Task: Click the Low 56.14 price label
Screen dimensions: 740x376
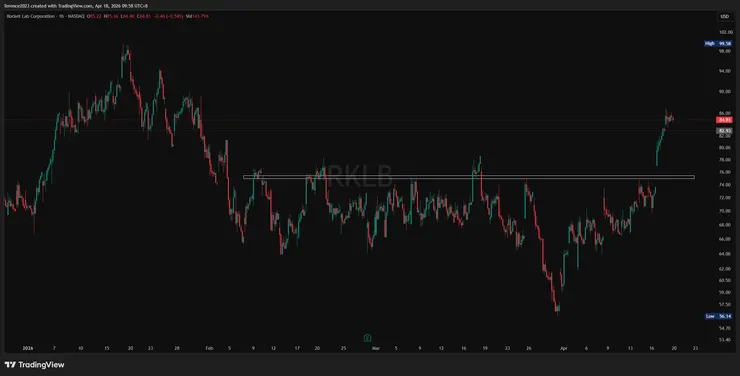Action: pyautogui.click(x=719, y=316)
